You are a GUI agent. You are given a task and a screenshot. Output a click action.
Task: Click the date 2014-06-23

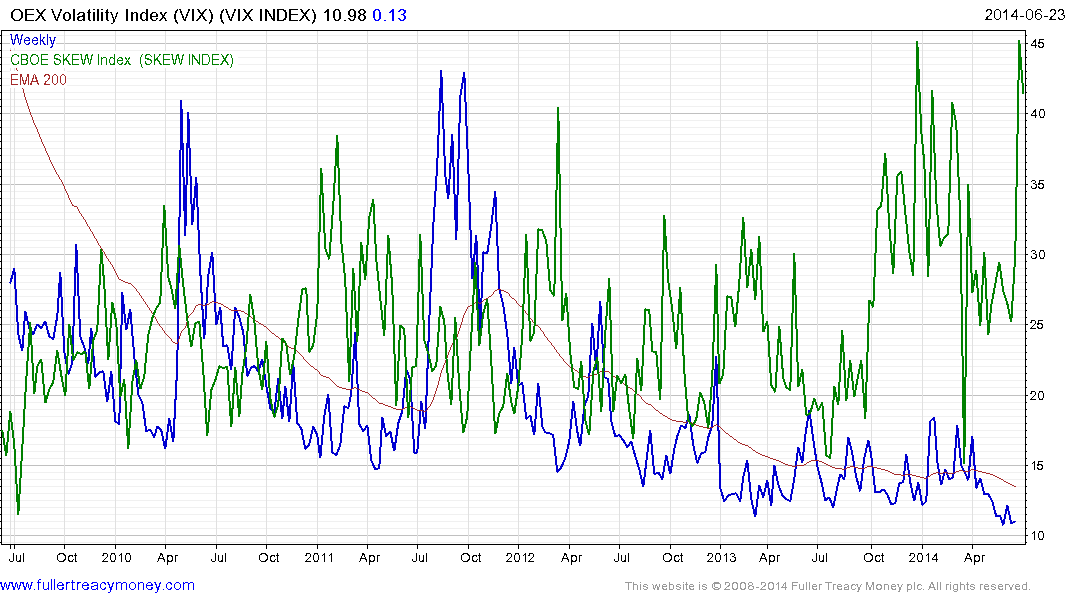pos(1024,15)
